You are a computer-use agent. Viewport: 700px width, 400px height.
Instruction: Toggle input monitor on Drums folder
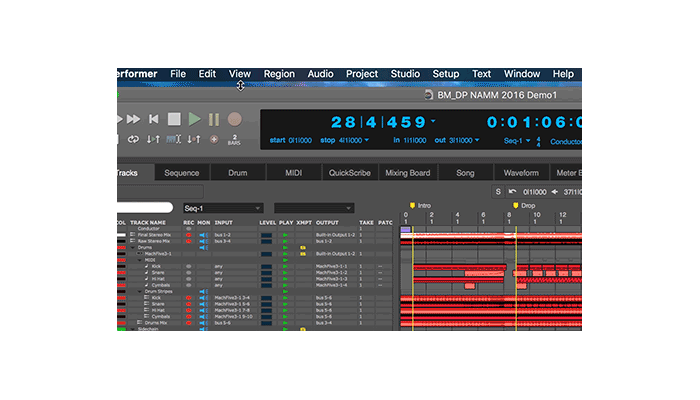pos(204,247)
